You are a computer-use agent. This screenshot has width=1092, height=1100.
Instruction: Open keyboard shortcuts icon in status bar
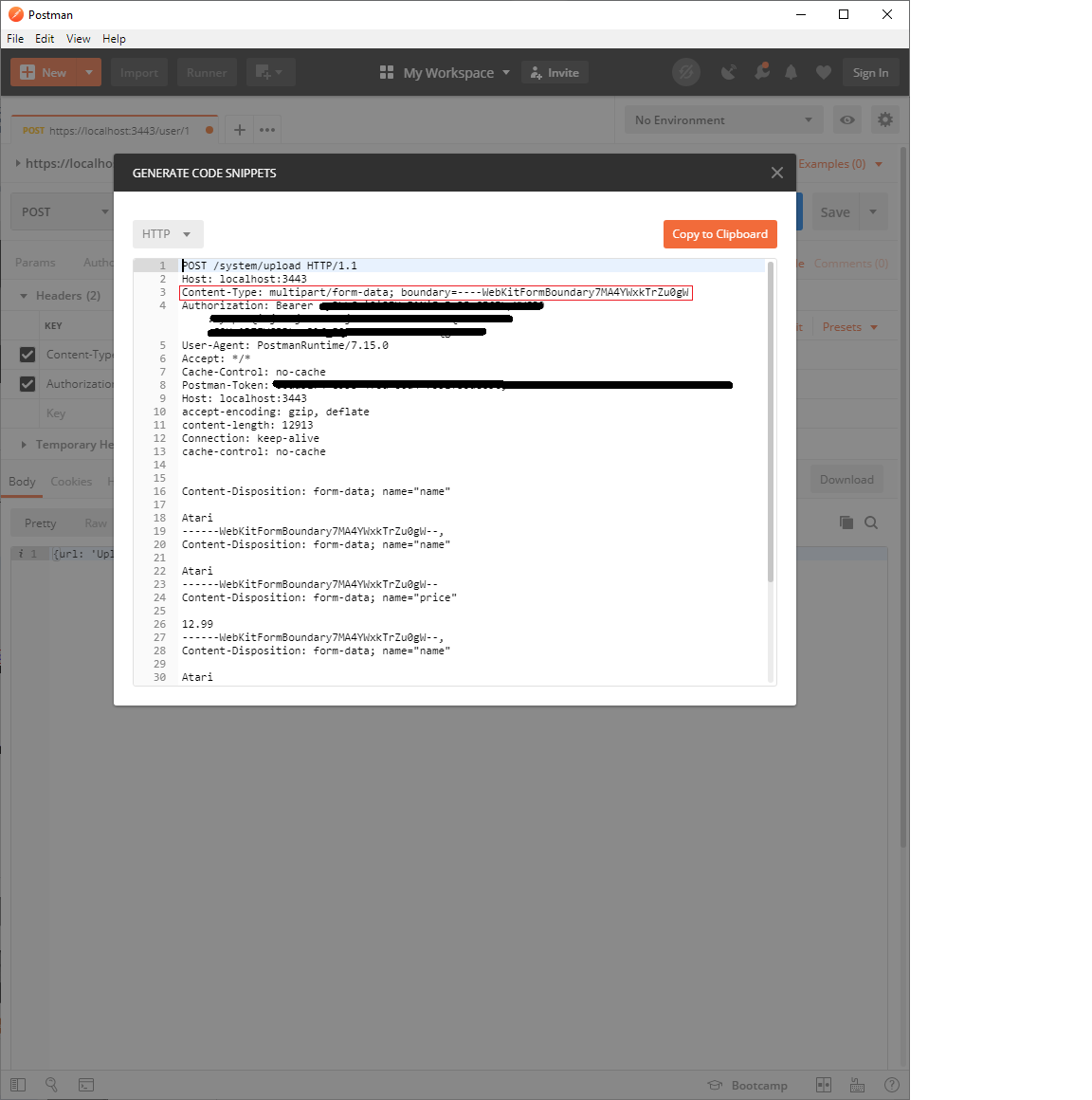[857, 1085]
